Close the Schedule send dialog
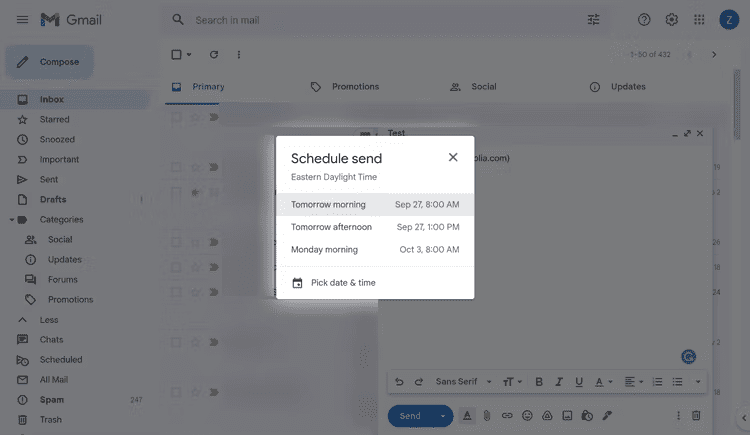Viewport: 750px width, 435px height. coord(453,157)
